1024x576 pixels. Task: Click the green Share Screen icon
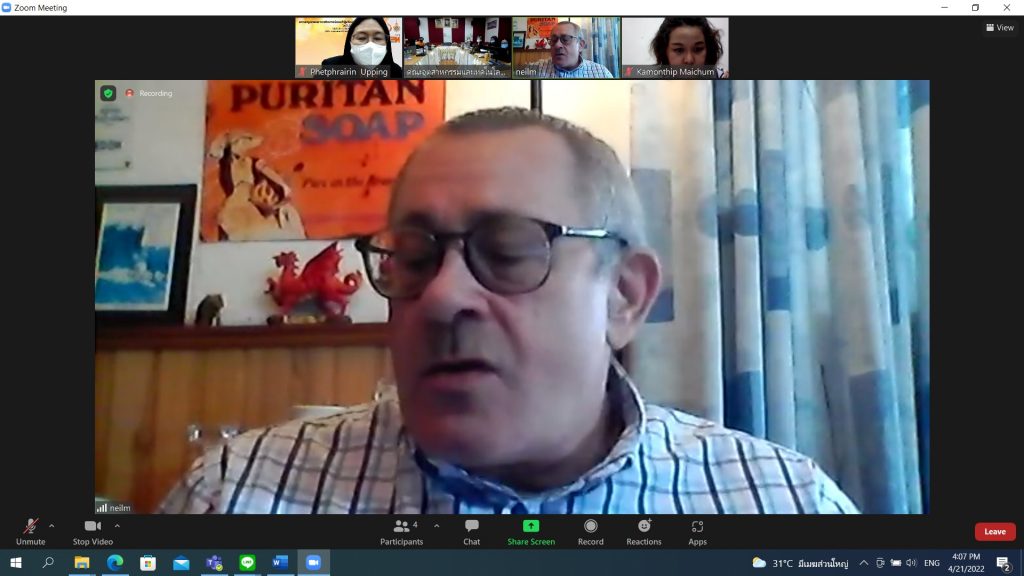coord(531,531)
